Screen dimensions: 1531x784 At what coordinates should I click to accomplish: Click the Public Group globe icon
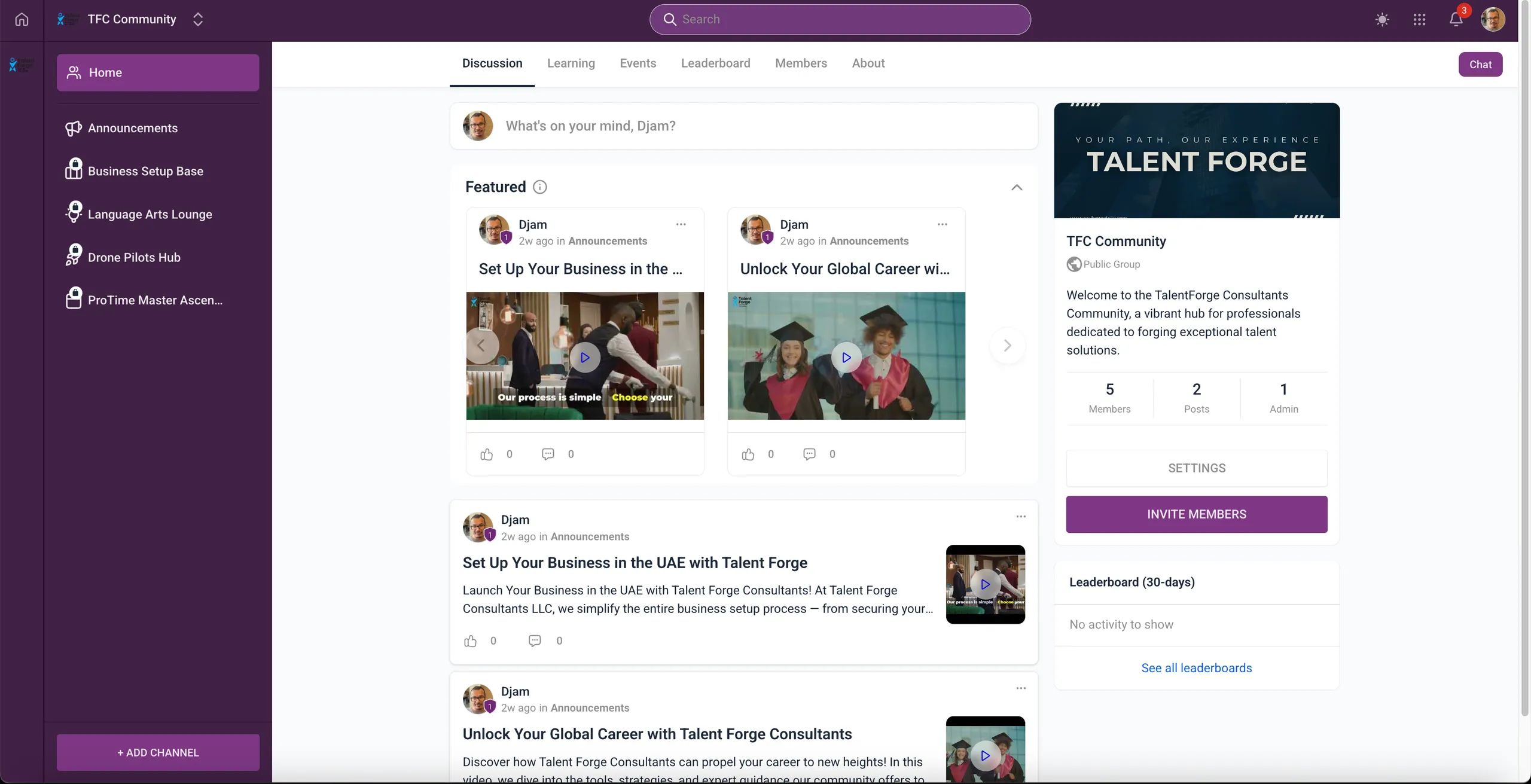tap(1074, 264)
